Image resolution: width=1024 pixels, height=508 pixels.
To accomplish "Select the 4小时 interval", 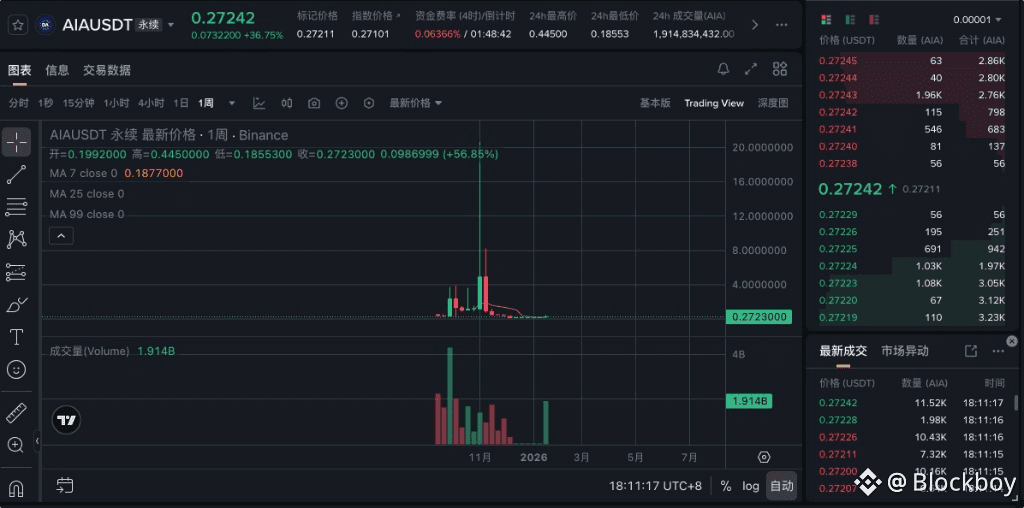I will point(151,103).
